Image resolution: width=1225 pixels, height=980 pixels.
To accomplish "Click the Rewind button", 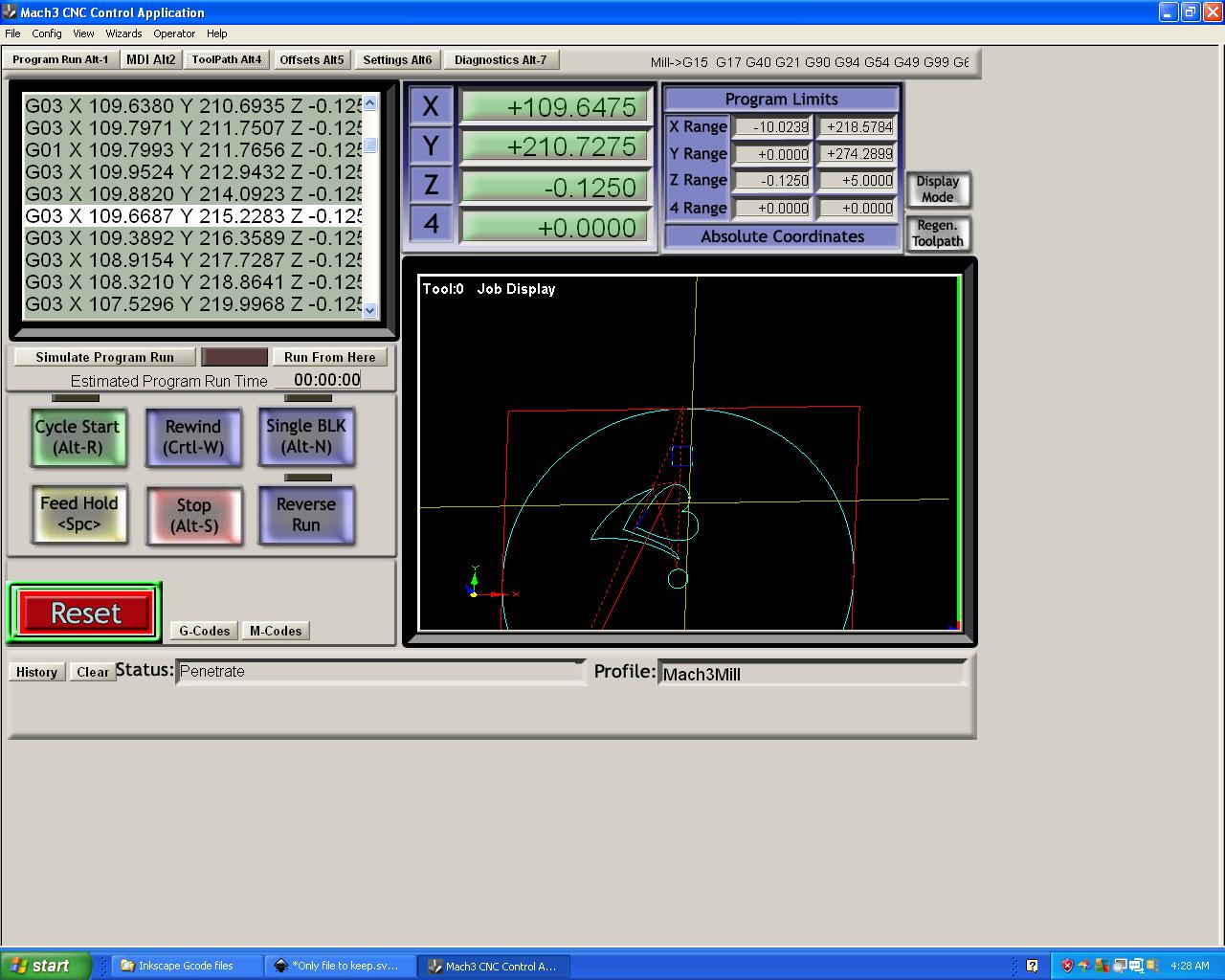I will click(x=193, y=436).
